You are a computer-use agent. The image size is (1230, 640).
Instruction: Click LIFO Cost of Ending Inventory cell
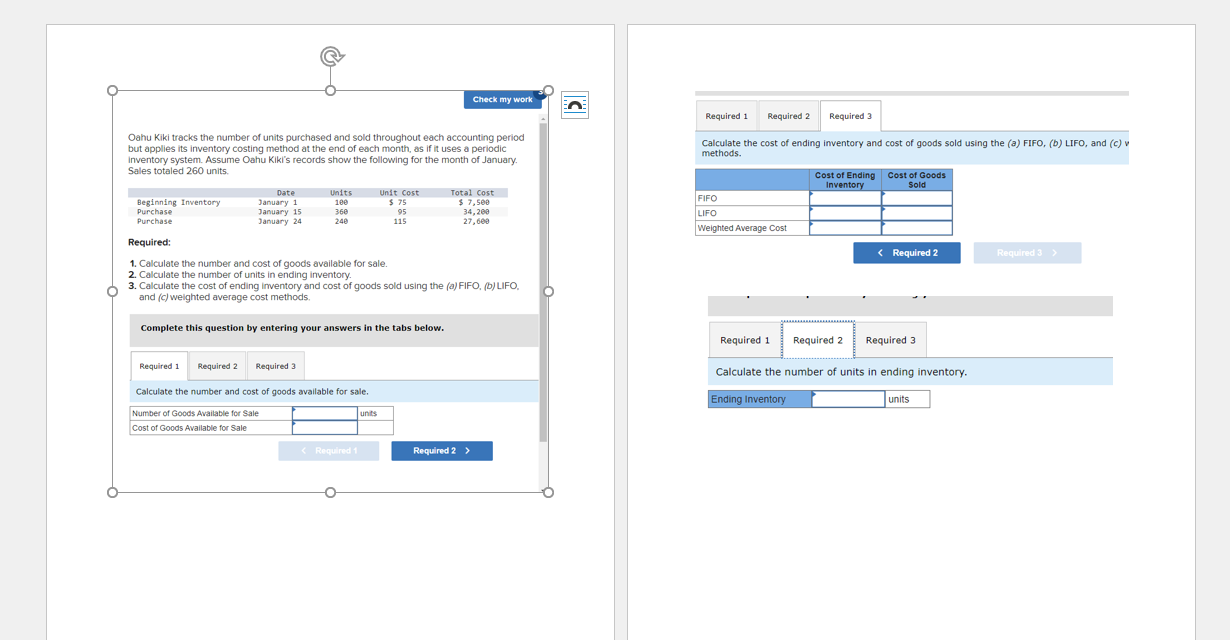[x=846, y=213]
